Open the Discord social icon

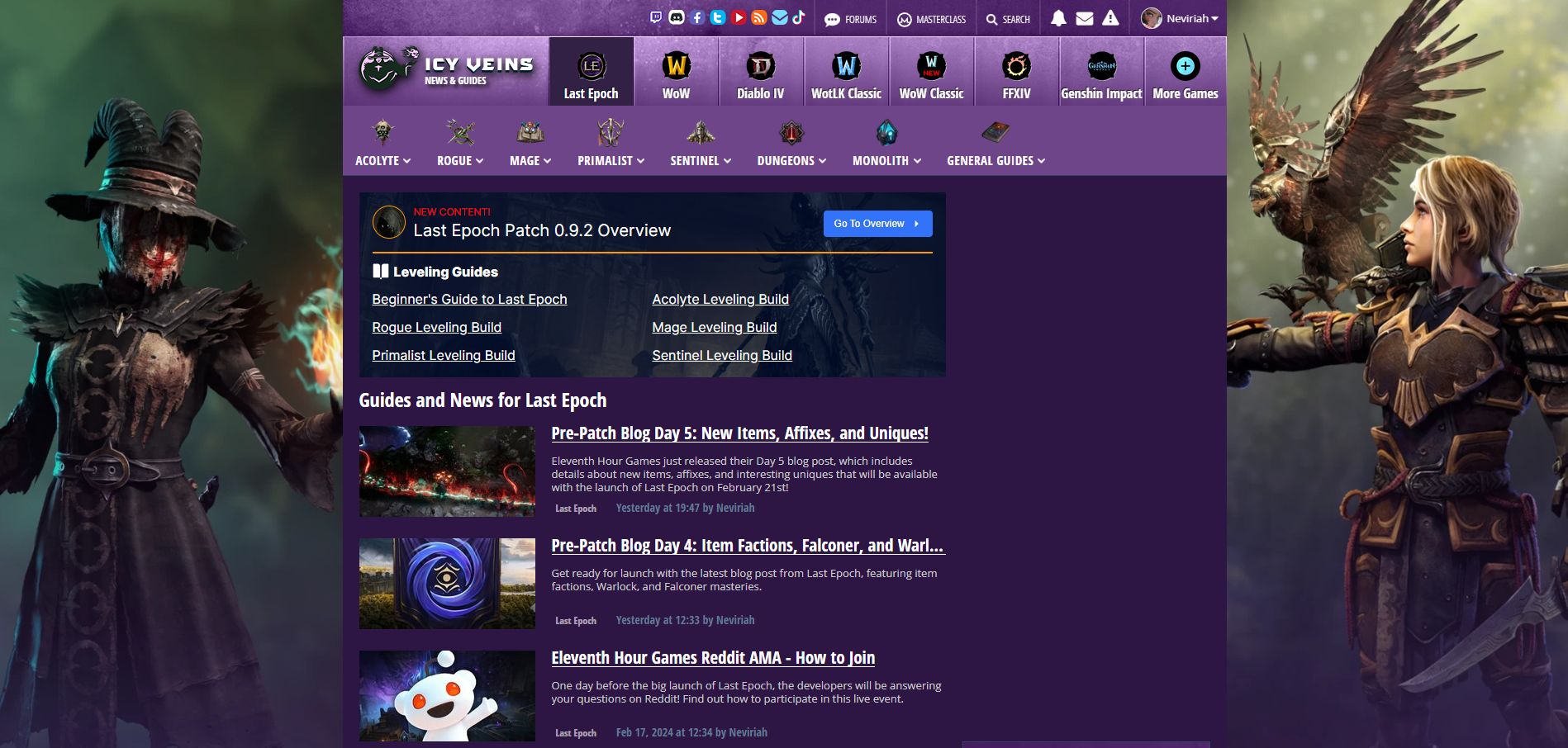coord(677,17)
